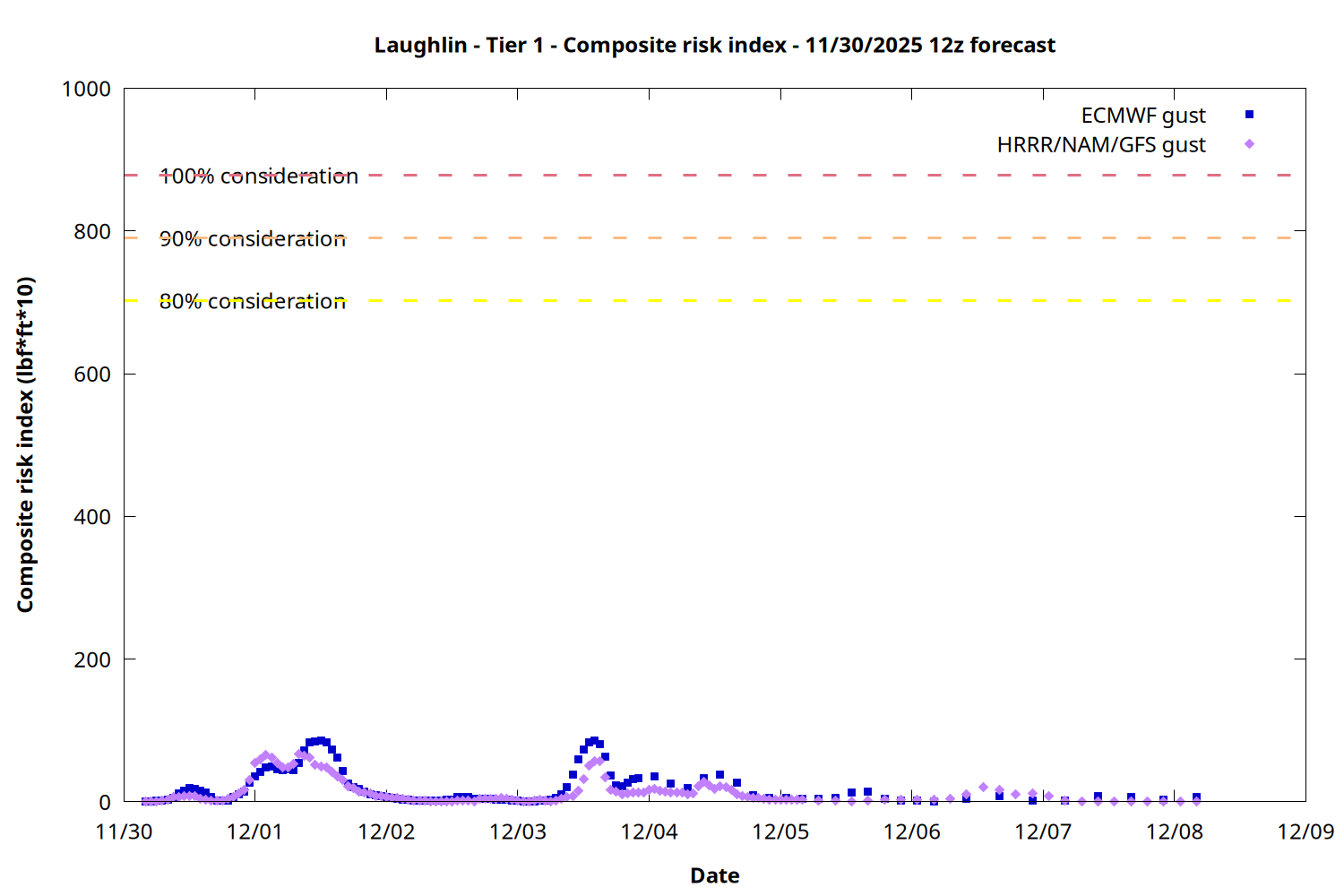Viewport: 1344px width, 896px height.
Task: Click the purple diamond HRRR/NAM/GFS legend marker
Action: click(1249, 144)
